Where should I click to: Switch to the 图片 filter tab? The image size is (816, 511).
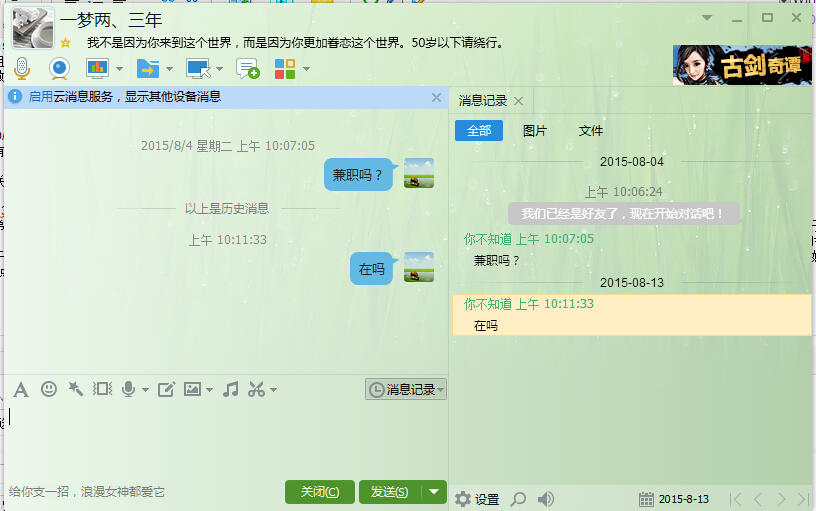(x=534, y=131)
